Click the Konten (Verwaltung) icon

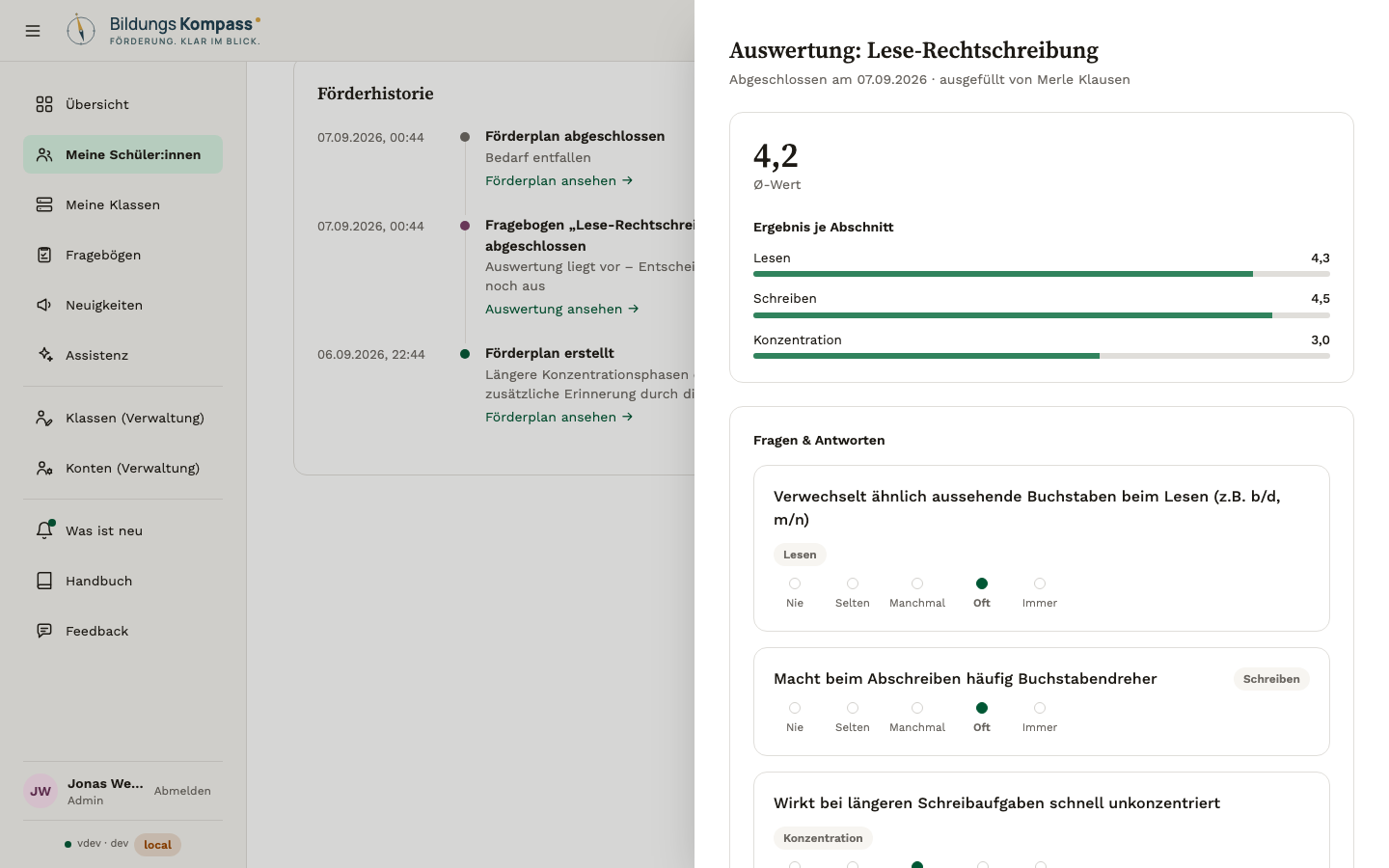pyautogui.click(x=44, y=468)
